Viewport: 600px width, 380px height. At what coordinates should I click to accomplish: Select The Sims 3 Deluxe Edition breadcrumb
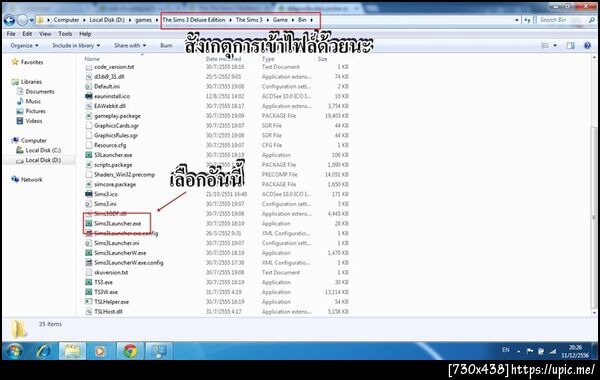[194, 20]
